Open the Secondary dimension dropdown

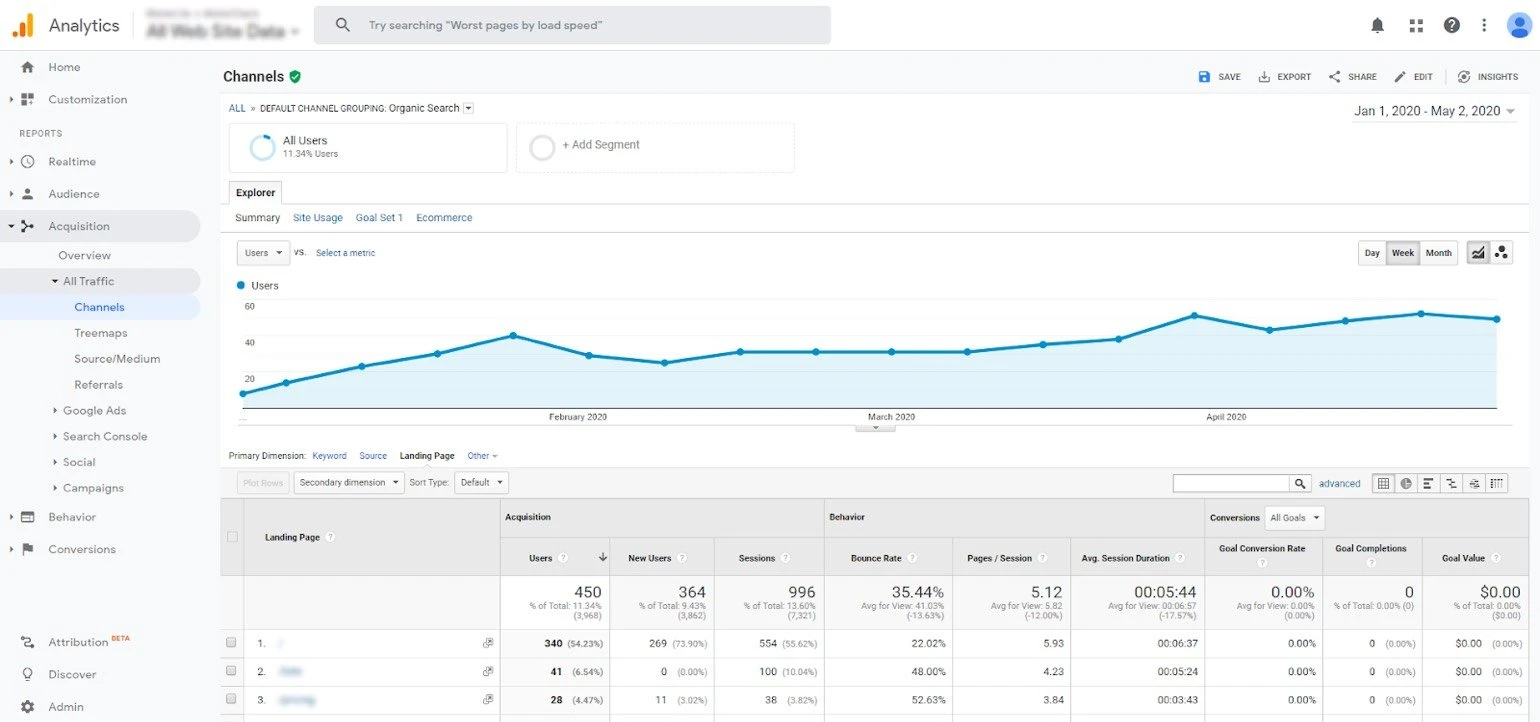click(349, 483)
